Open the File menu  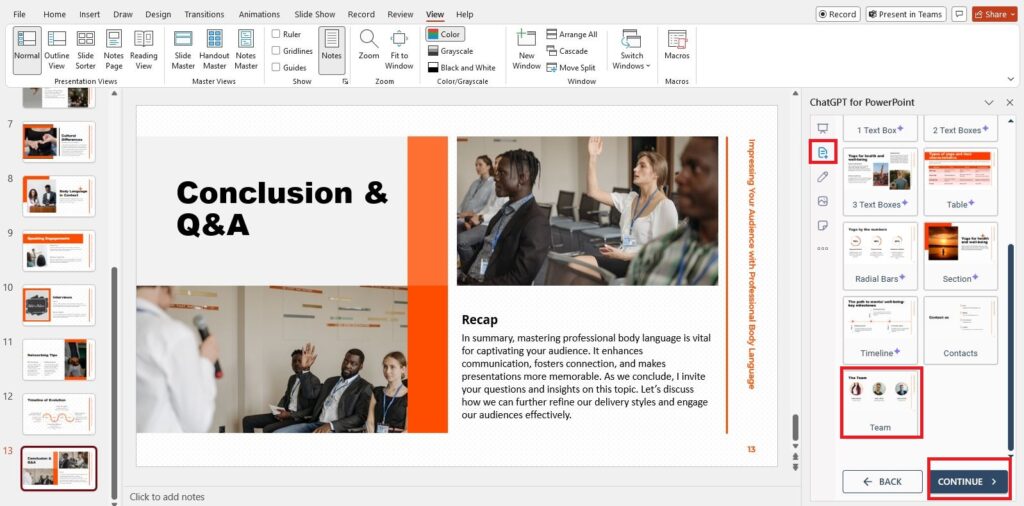(x=20, y=14)
